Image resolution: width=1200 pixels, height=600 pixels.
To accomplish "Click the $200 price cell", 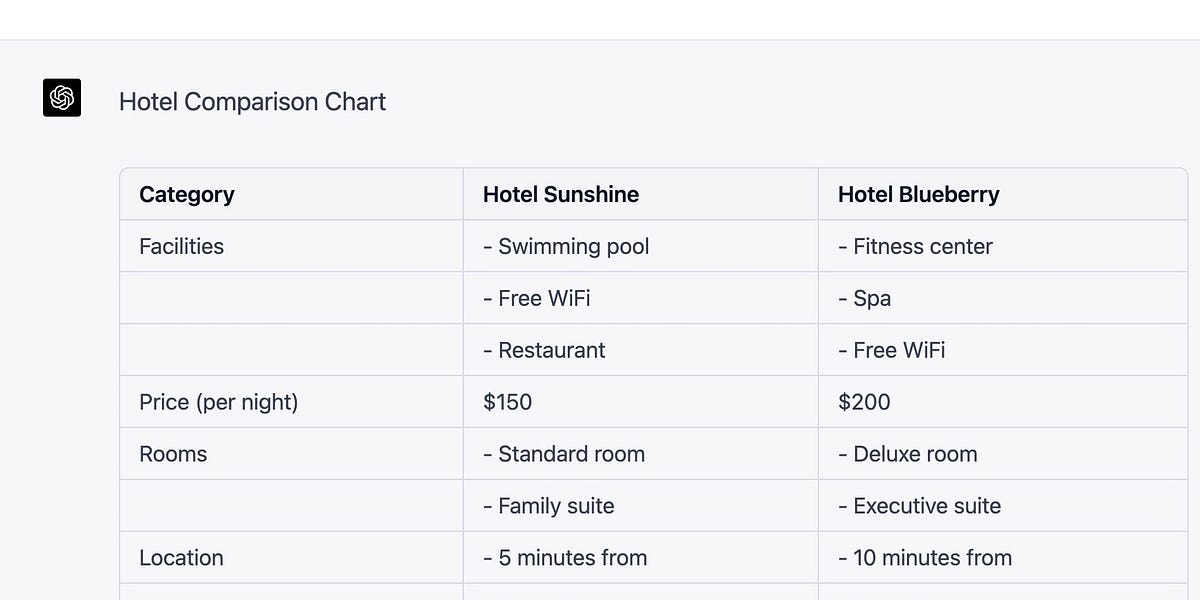I will 864,402.
